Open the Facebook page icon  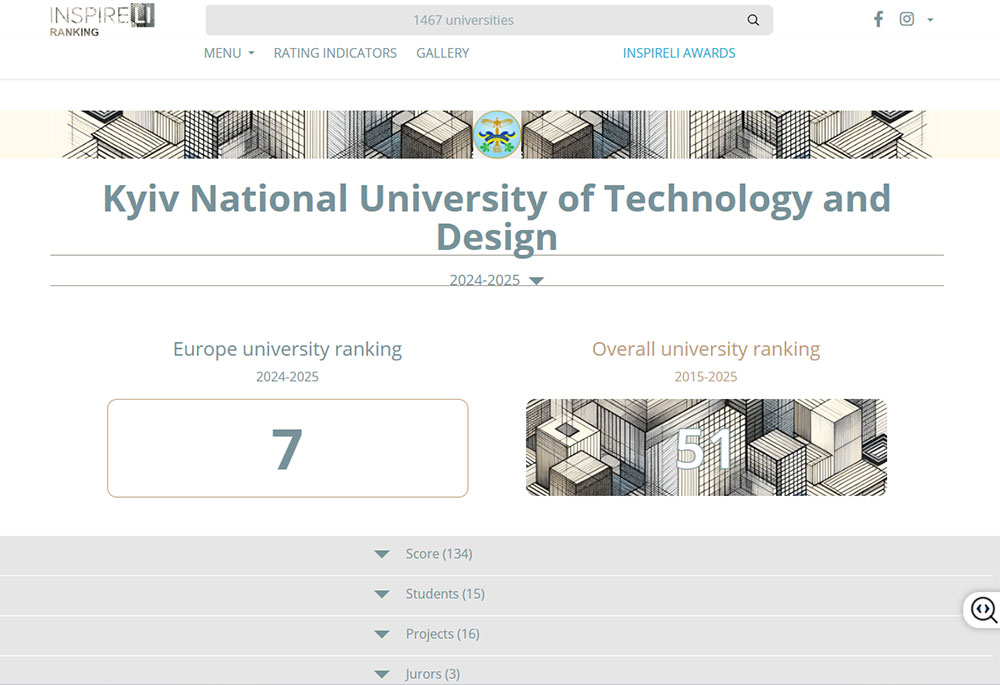click(x=878, y=19)
